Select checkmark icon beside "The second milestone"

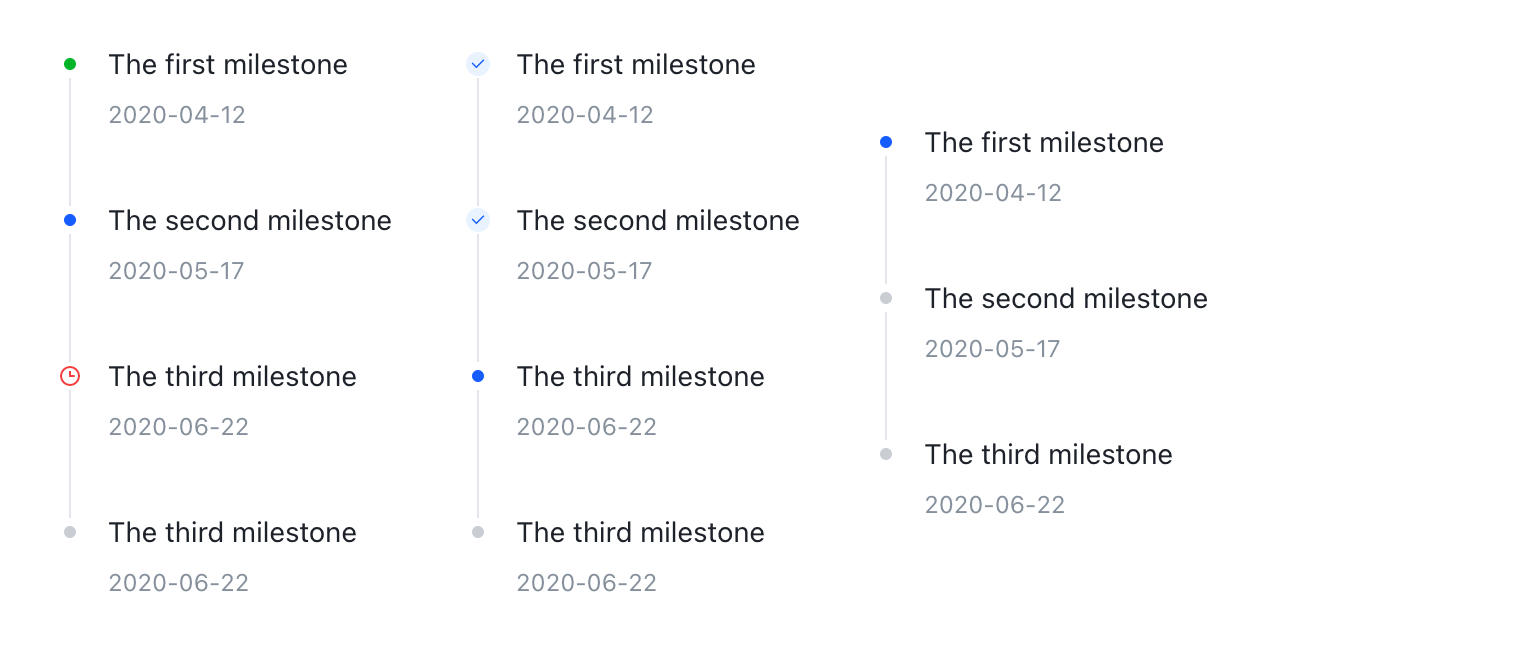click(x=478, y=221)
